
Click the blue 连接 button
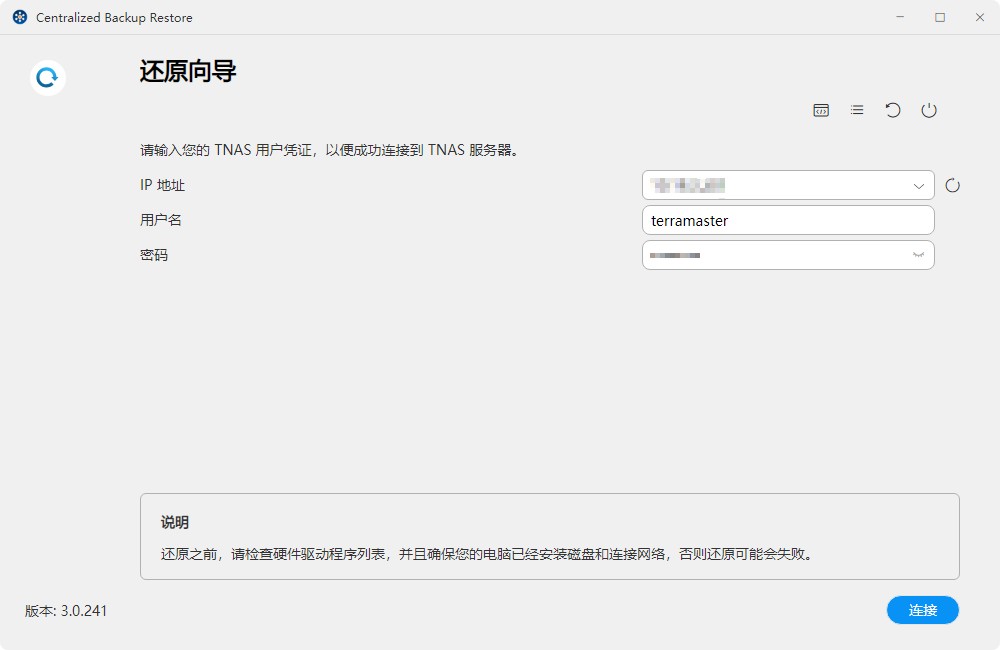[922, 610]
